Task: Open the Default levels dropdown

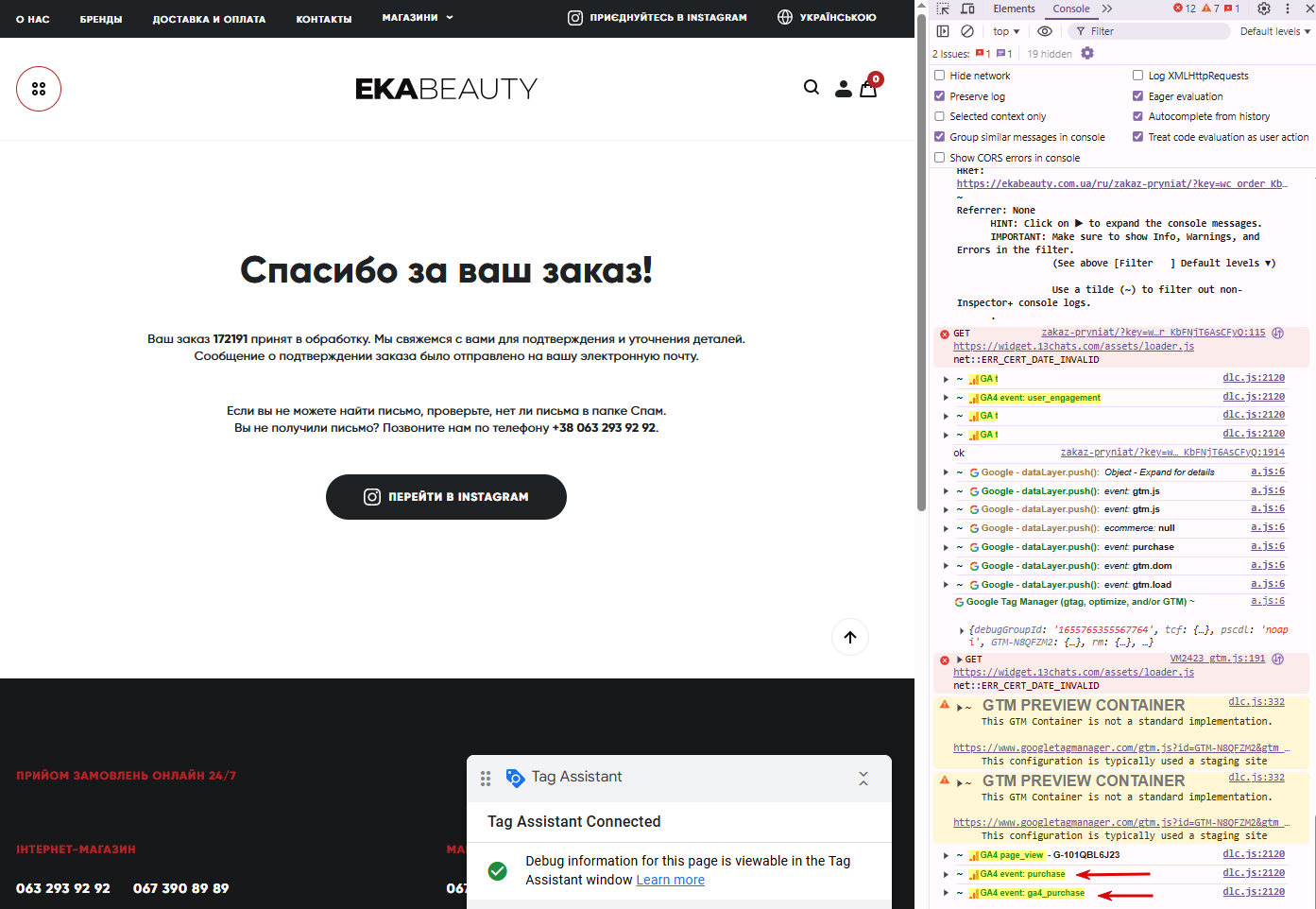Action: point(1275,31)
